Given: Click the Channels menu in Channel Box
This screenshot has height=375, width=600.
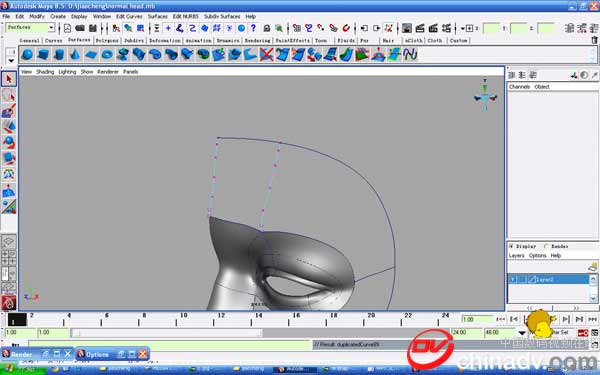Looking at the screenshot, I should (519, 87).
